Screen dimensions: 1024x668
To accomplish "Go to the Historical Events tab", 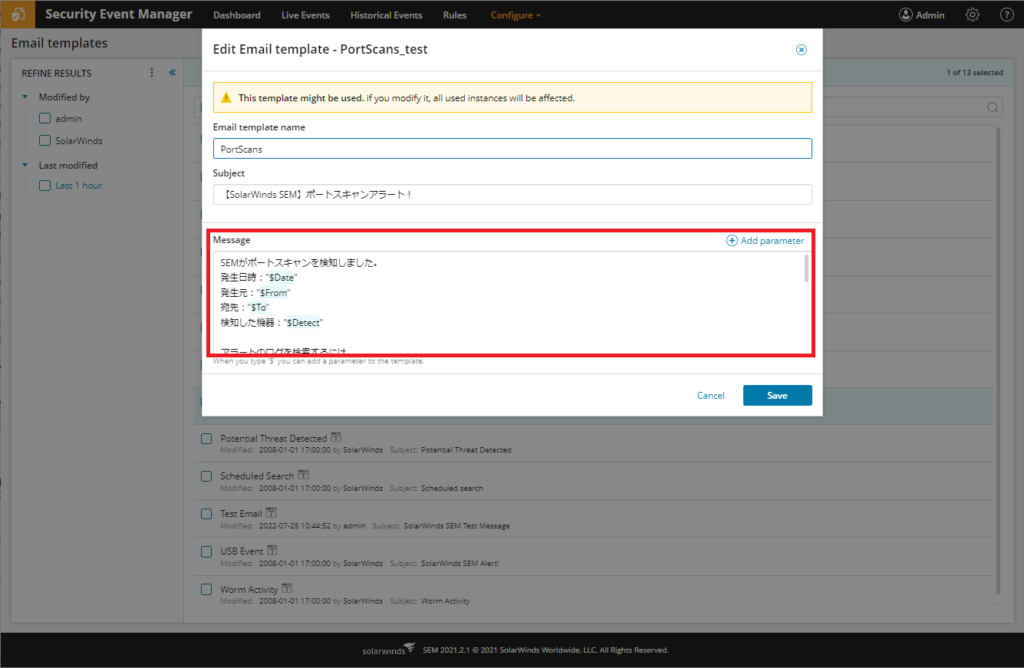I will coord(386,15).
